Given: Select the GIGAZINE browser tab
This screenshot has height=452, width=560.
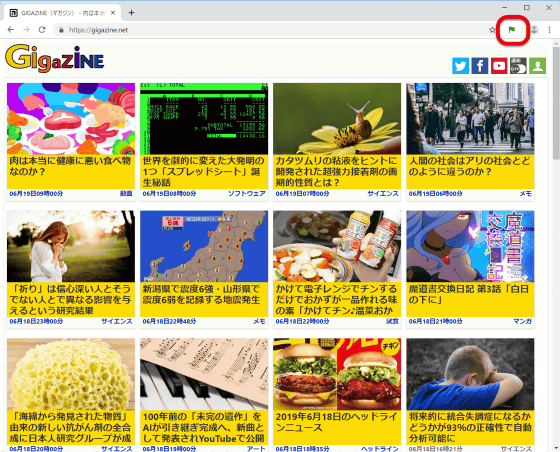Looking at the screenshot, I should [x=63, y=13].
